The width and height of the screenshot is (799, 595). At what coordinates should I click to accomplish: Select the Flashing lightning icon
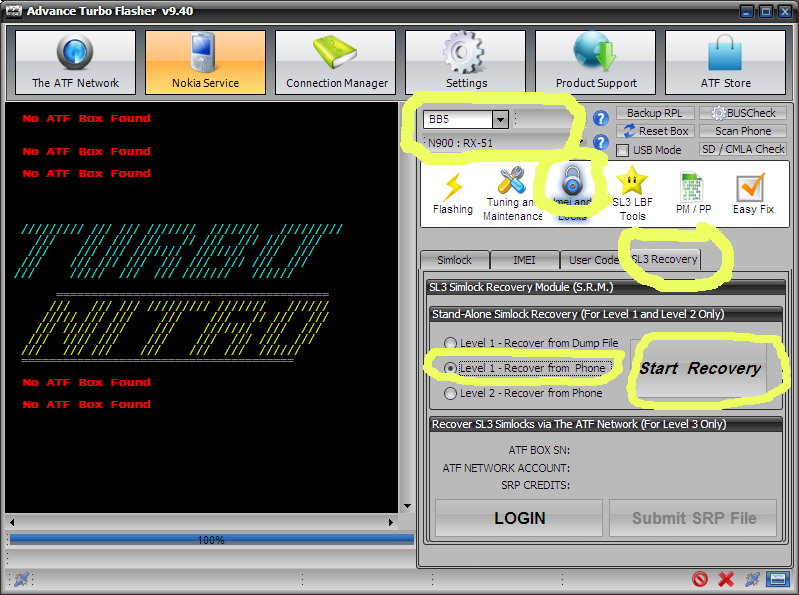(452, 195)
